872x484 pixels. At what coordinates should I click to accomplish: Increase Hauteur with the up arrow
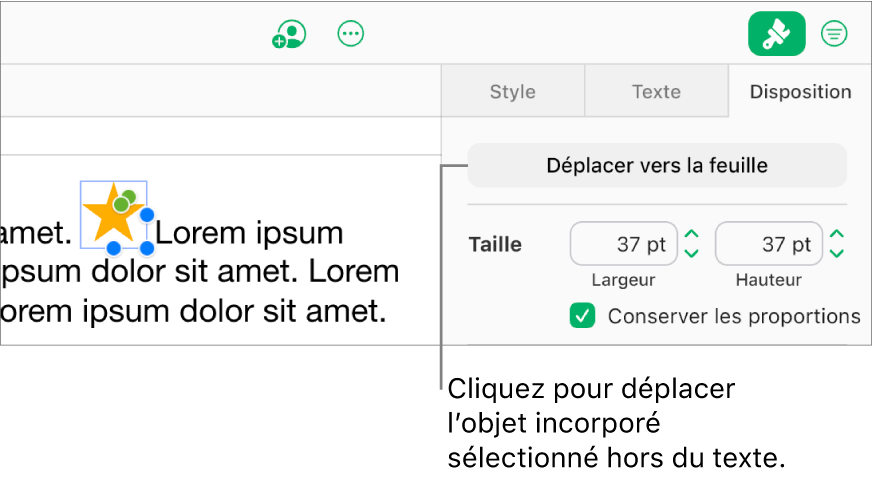[837, 235]
